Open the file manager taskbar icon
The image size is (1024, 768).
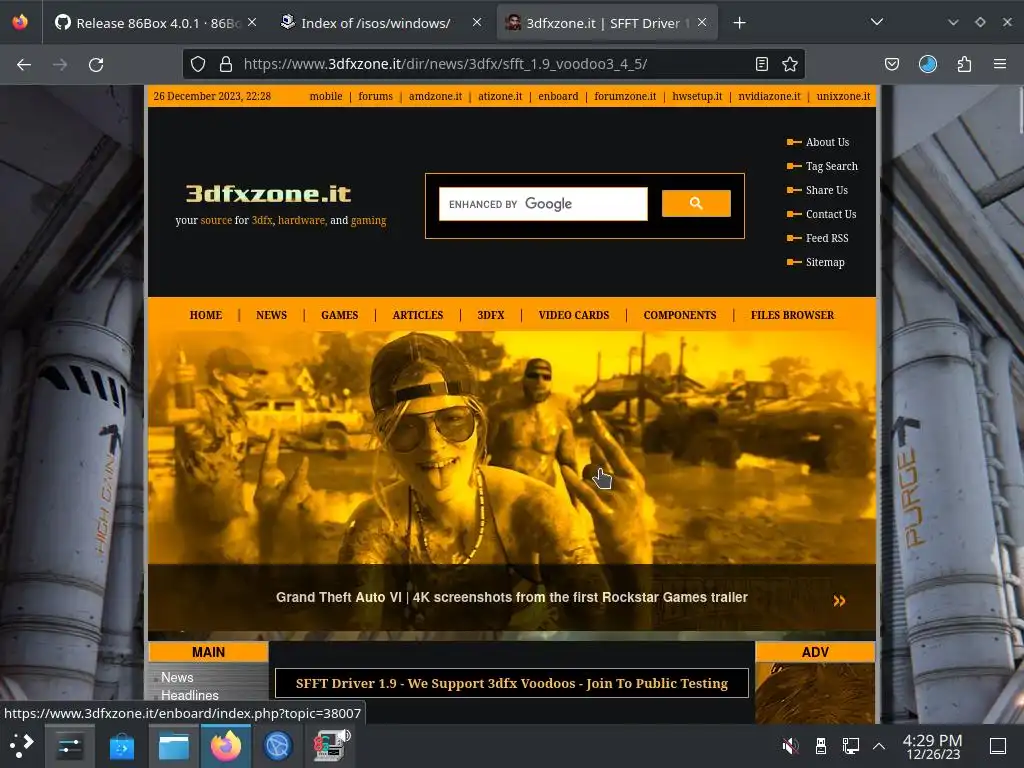(174, 746)
